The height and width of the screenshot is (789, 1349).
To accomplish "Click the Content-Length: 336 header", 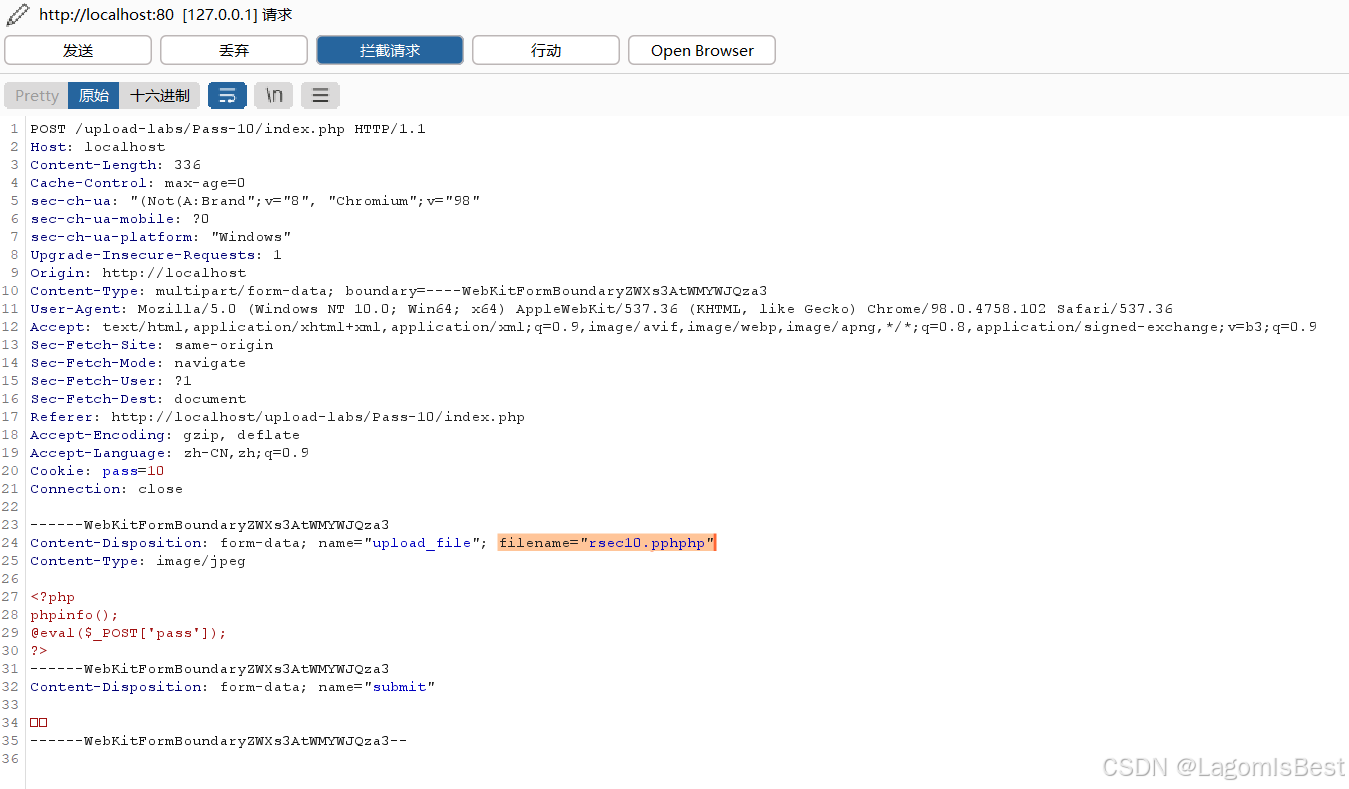I will [116, 165].
